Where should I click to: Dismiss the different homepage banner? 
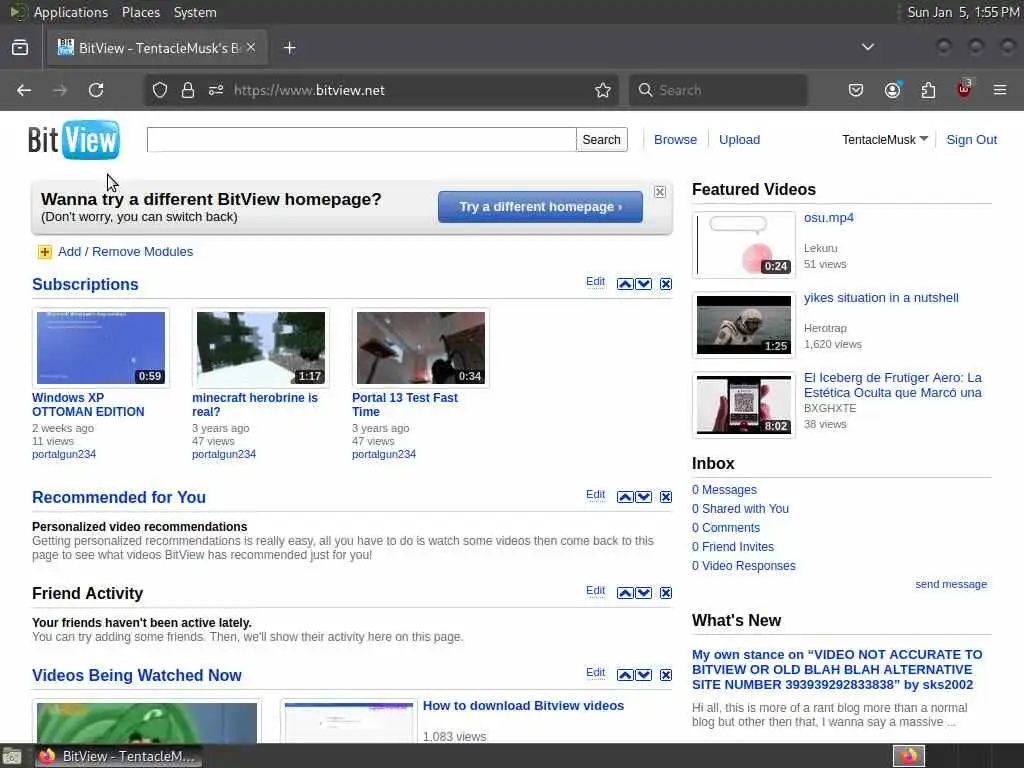(660, 192)
